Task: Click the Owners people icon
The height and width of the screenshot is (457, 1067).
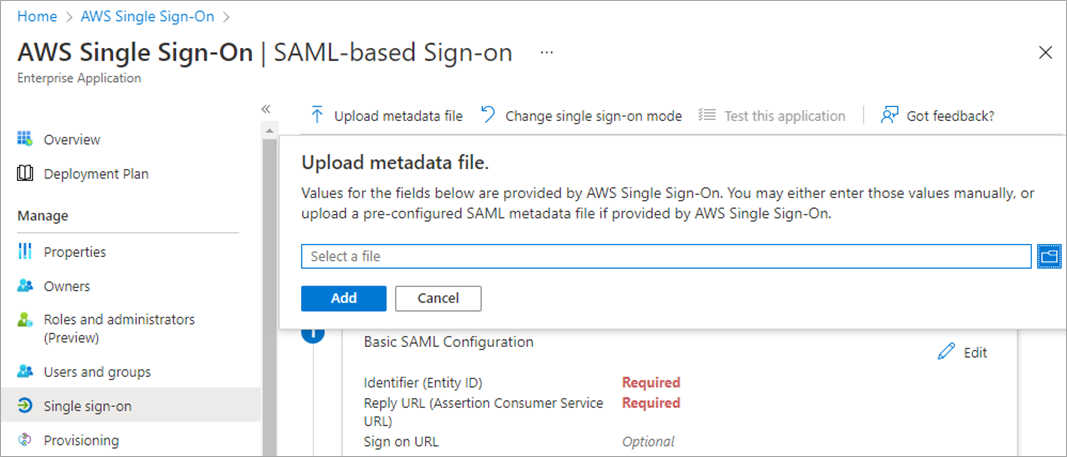Action: point(26,286)
